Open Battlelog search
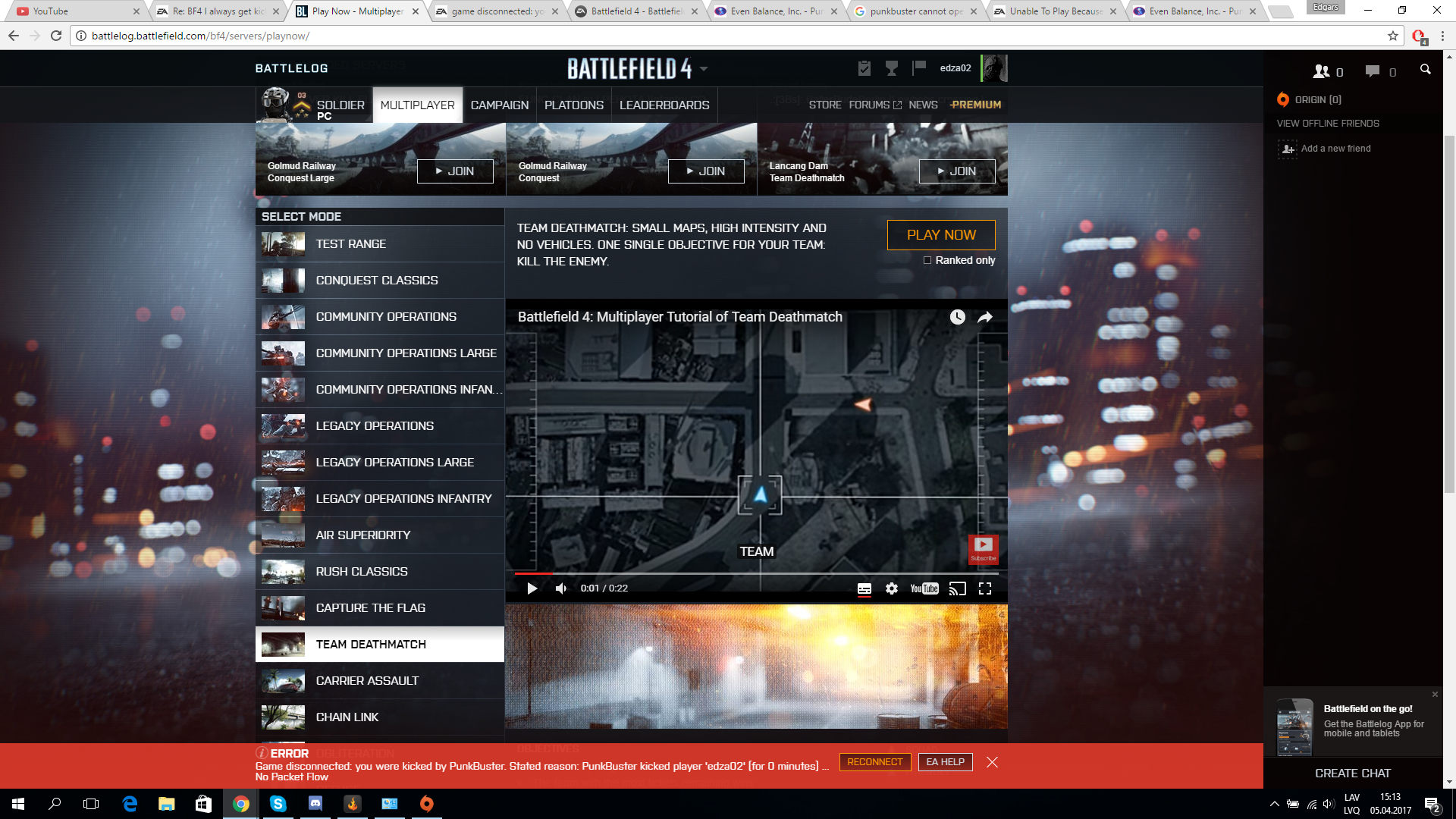 [1425, 68]
